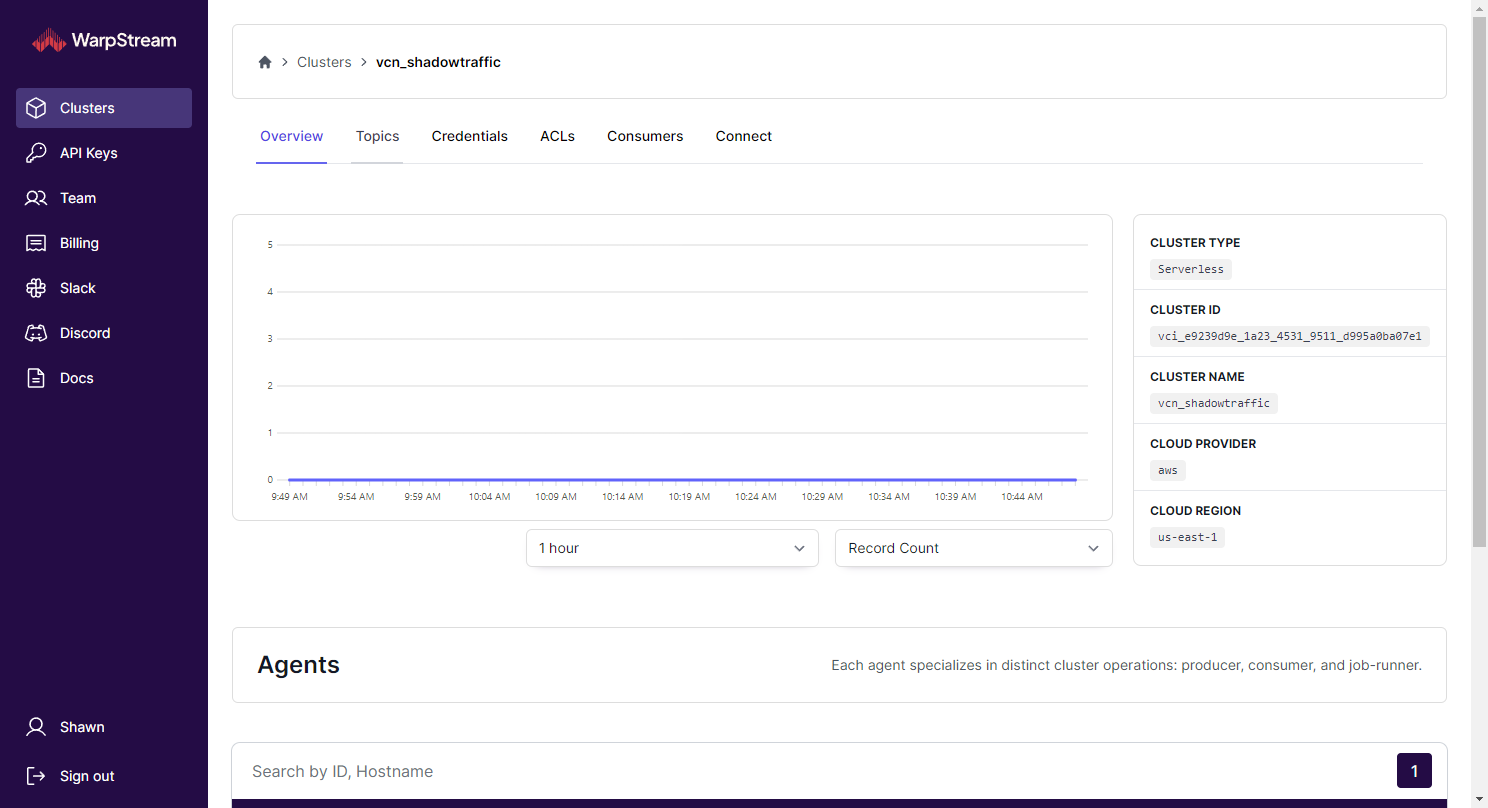Open the Connect tab

coord(744,136)
